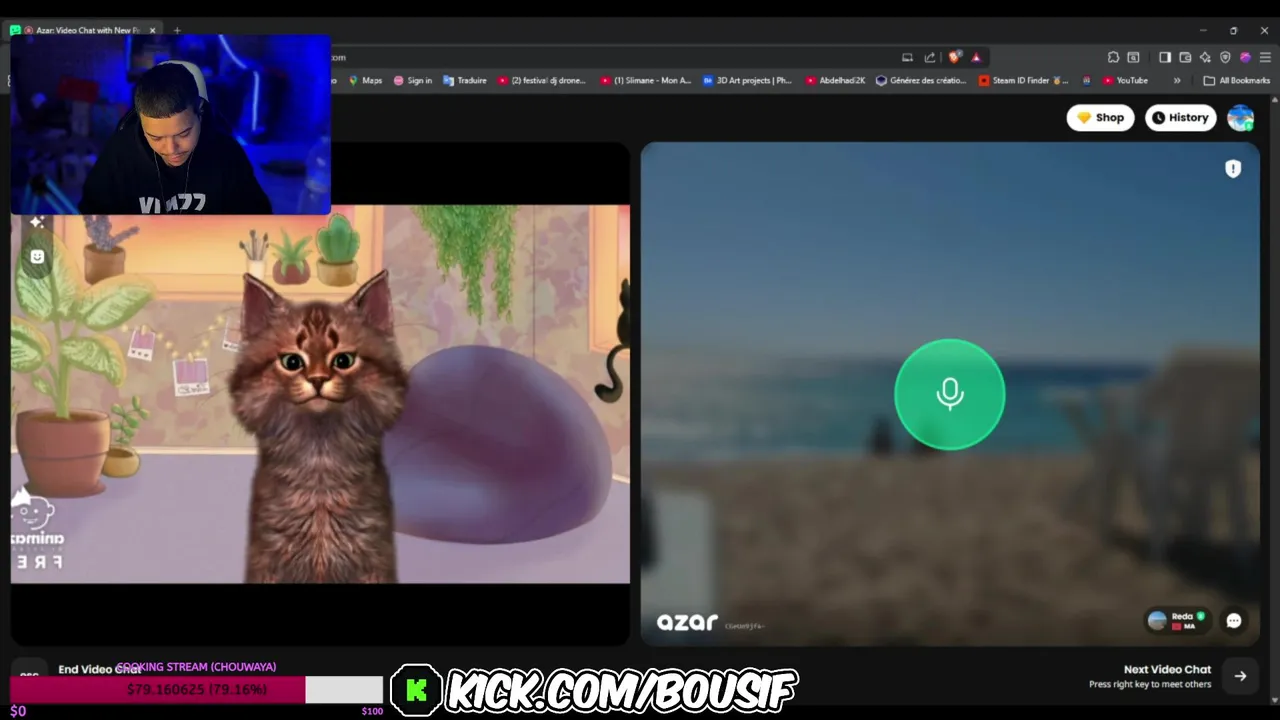Open the YouTube bookmark

1125,80
